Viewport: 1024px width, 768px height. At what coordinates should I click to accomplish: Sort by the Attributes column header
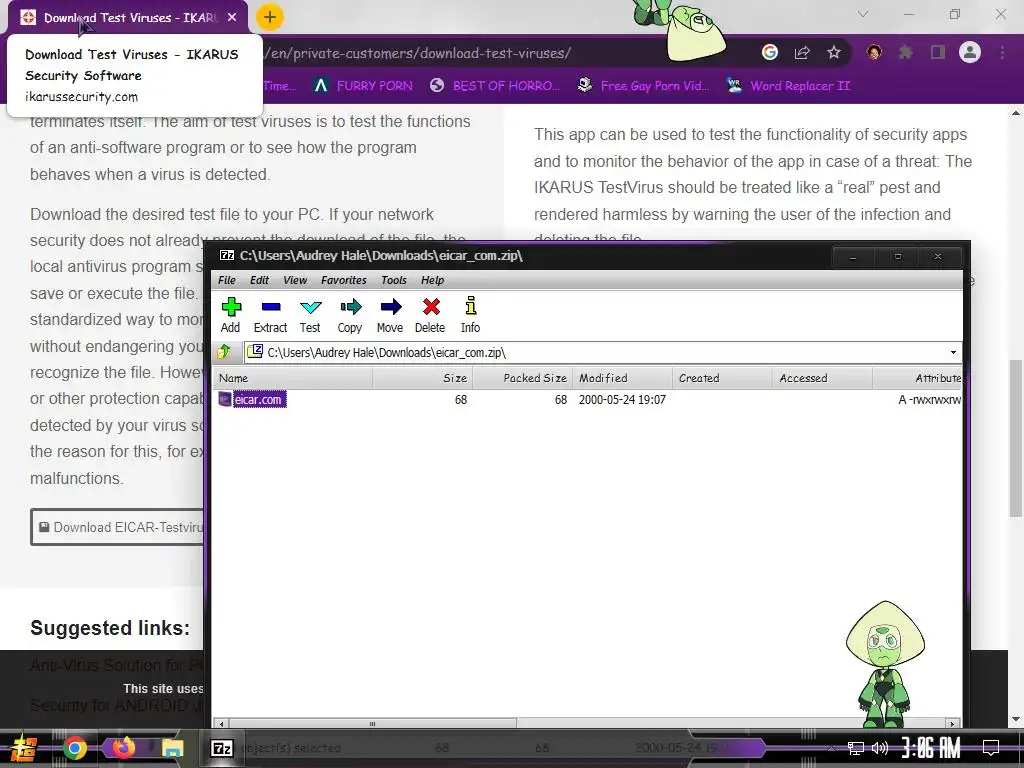tap(918, 378)
